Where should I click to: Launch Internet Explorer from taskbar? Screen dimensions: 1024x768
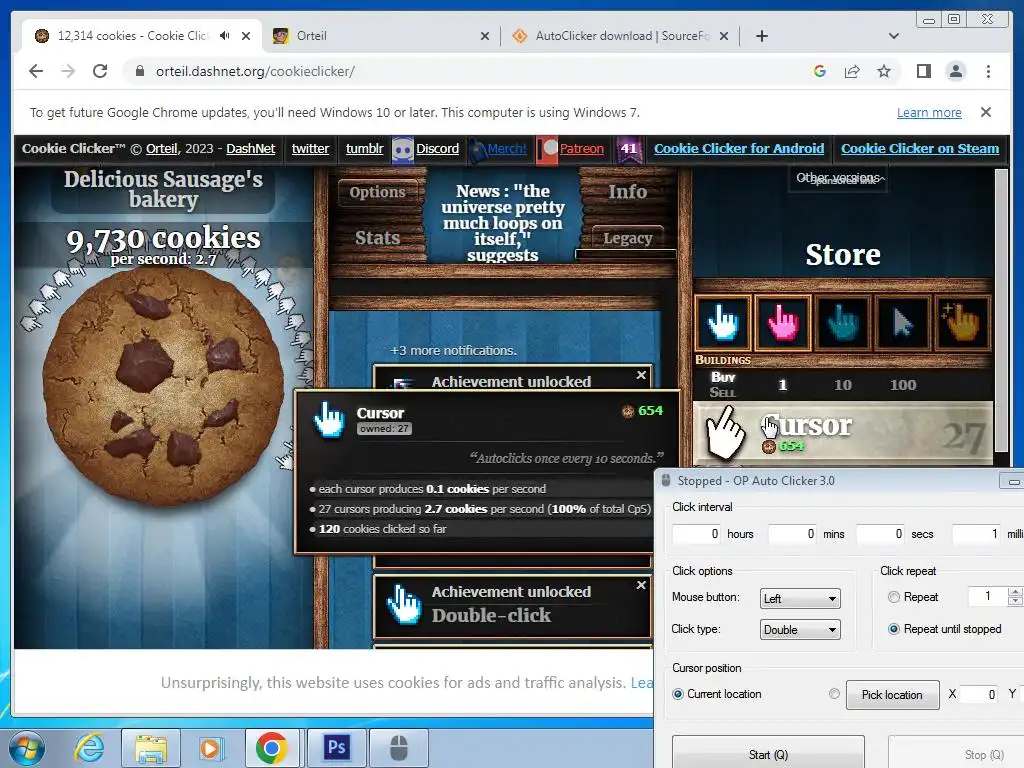89,748
